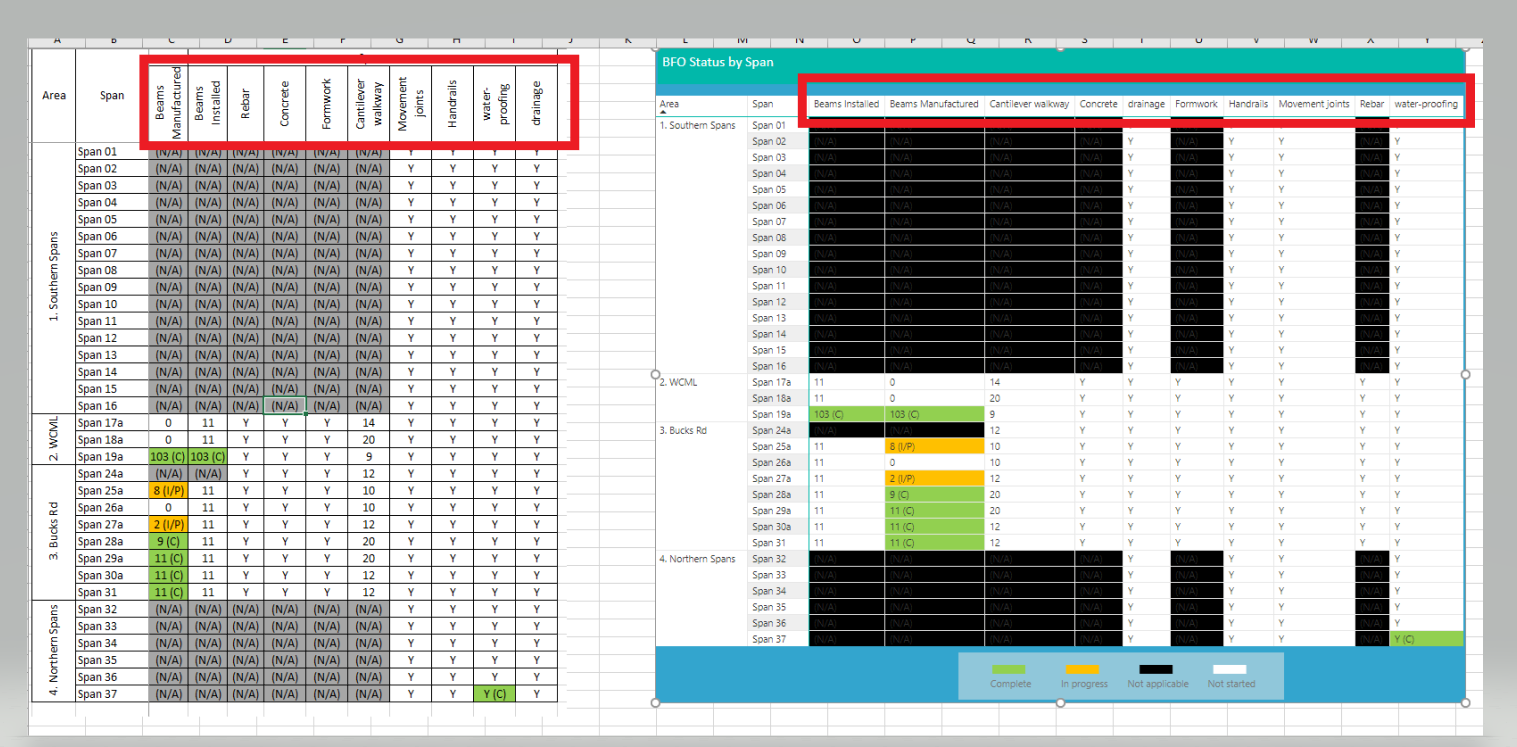Click "water-proofing" header in BFO Status table
1517x747 pixels.
click(x=1426, y=104)
